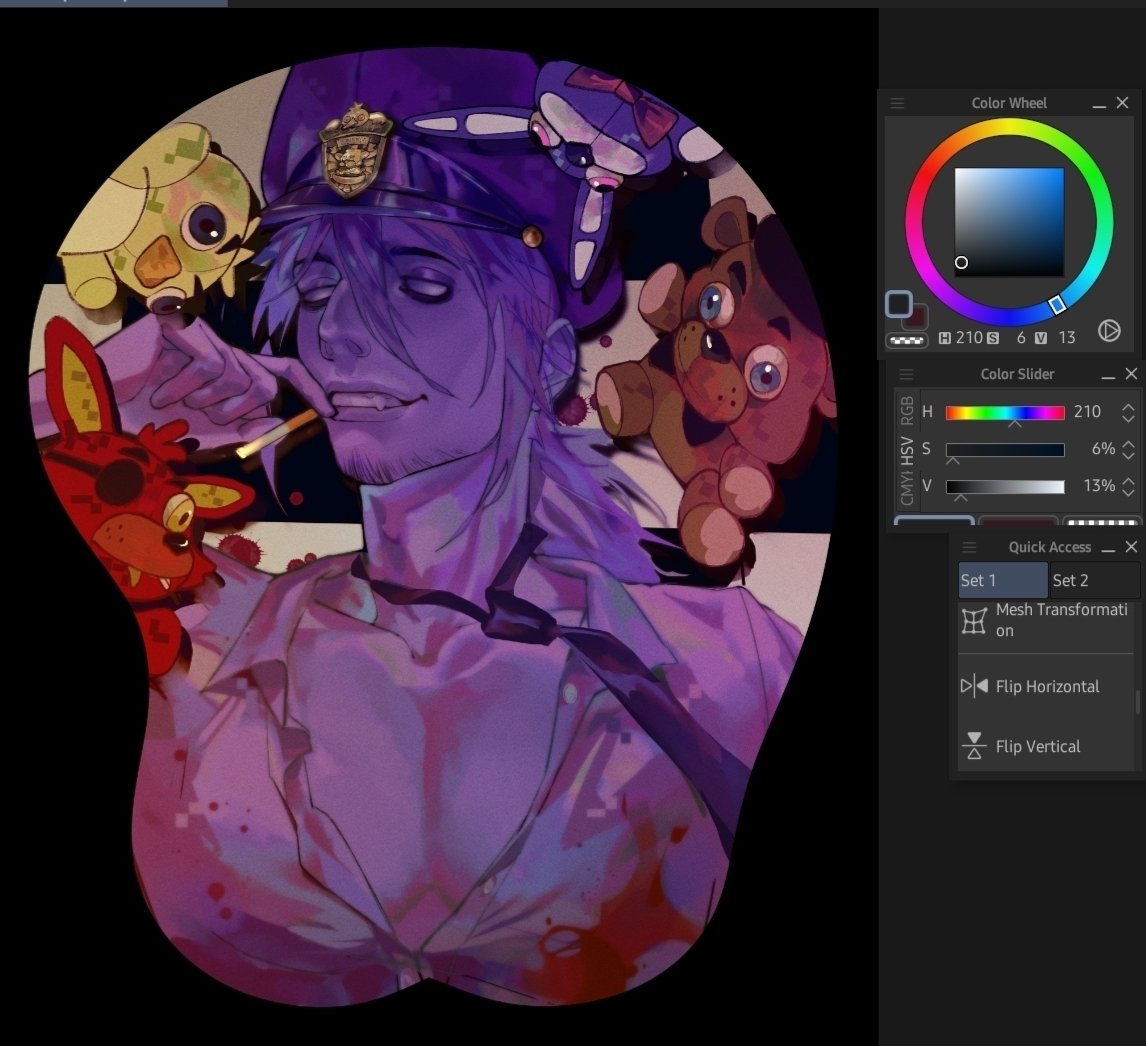
Task: Select the main drawing color swatch
Action: click(899, 303)
